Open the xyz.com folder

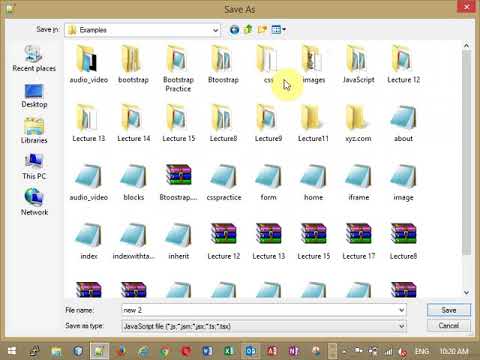(358, 123)
